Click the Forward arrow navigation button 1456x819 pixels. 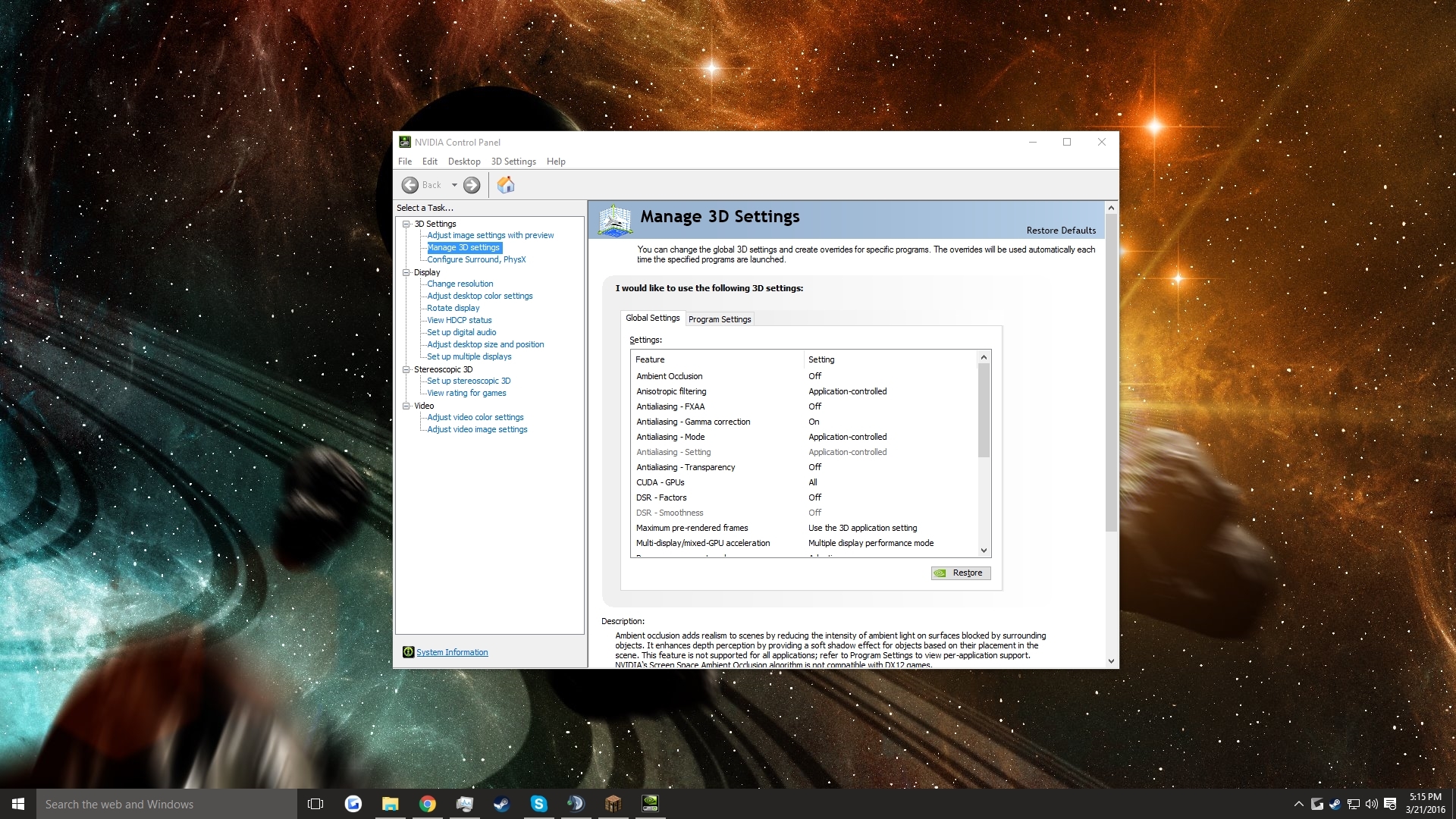[x=472, y=185]
